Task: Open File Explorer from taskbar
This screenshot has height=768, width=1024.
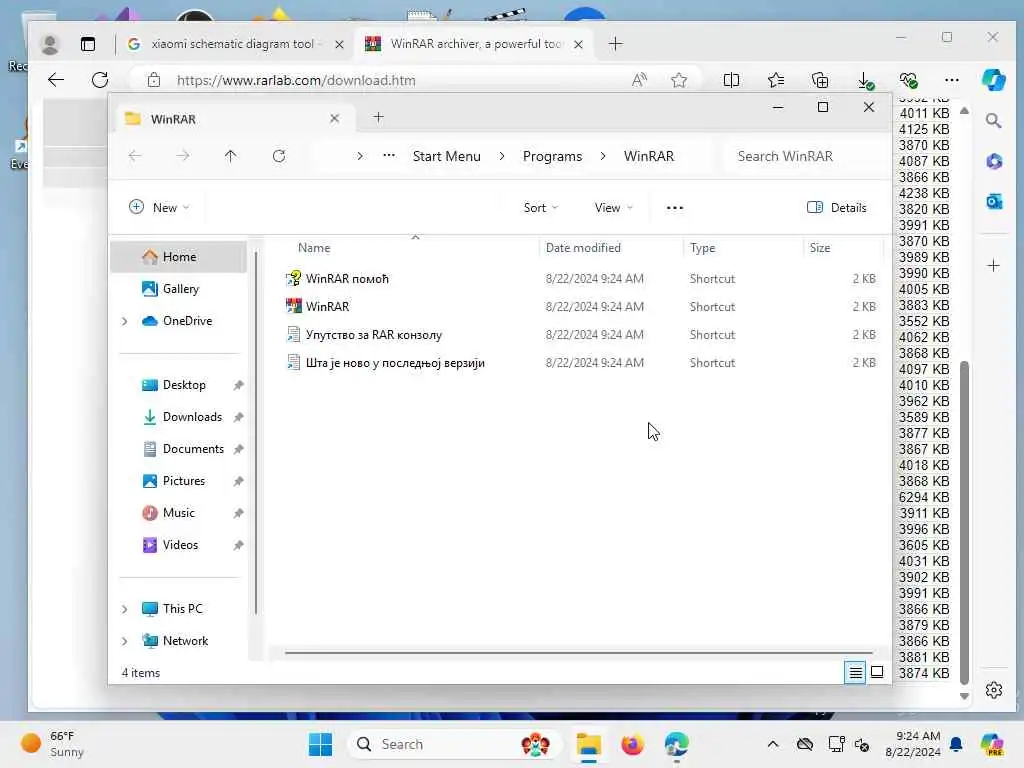Action: click(588, 744)
